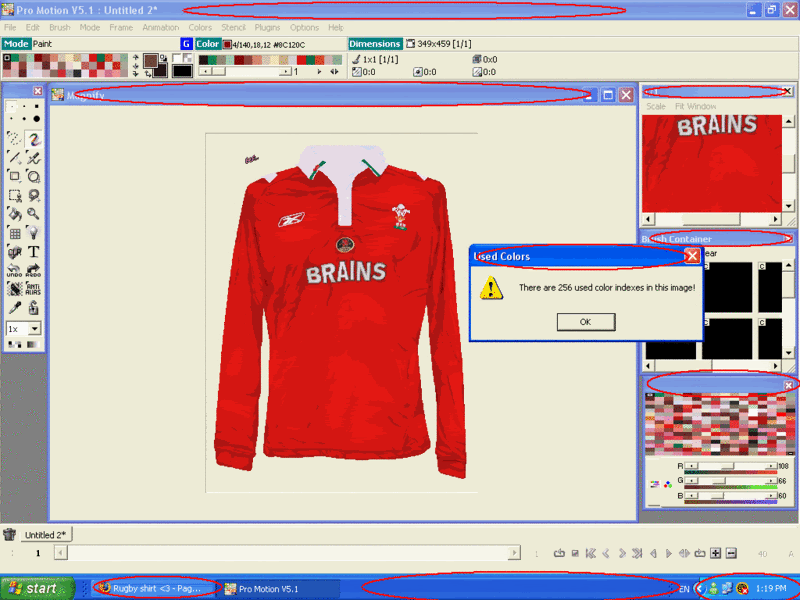Image resolution: width=800 pixels, height=600 pixels.
Task: Pick the paint bucket fill tool
Action: [x=15, y=214]
